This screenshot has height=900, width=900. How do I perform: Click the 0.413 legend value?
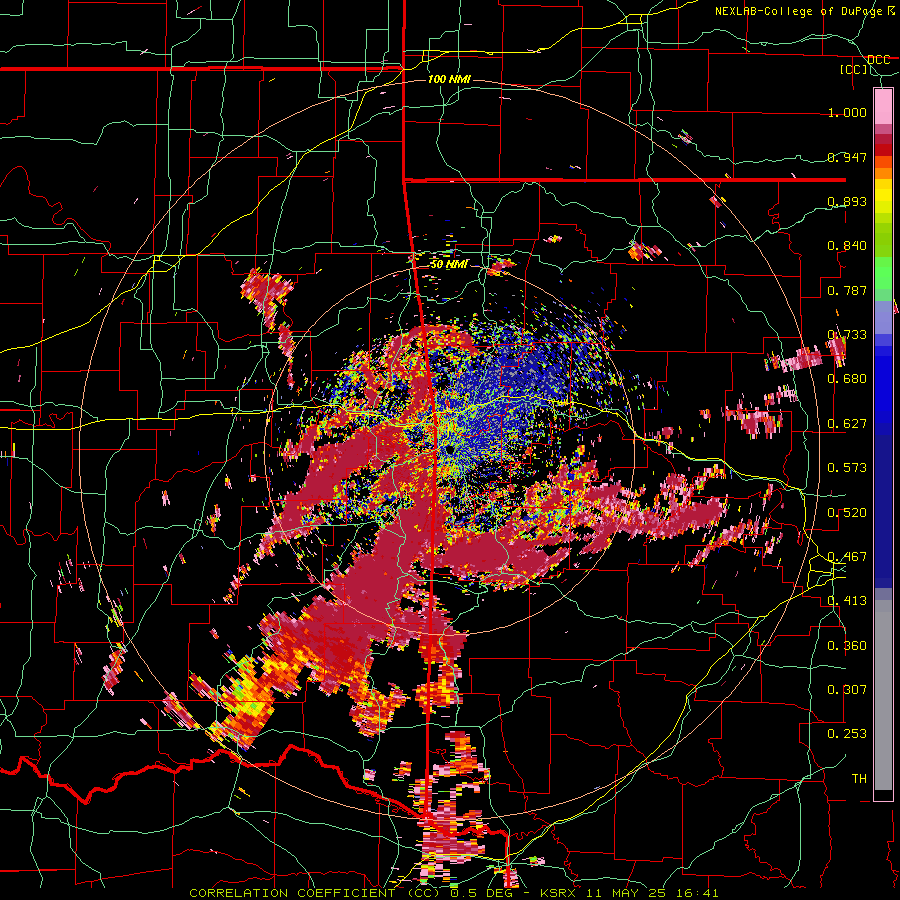847,601
